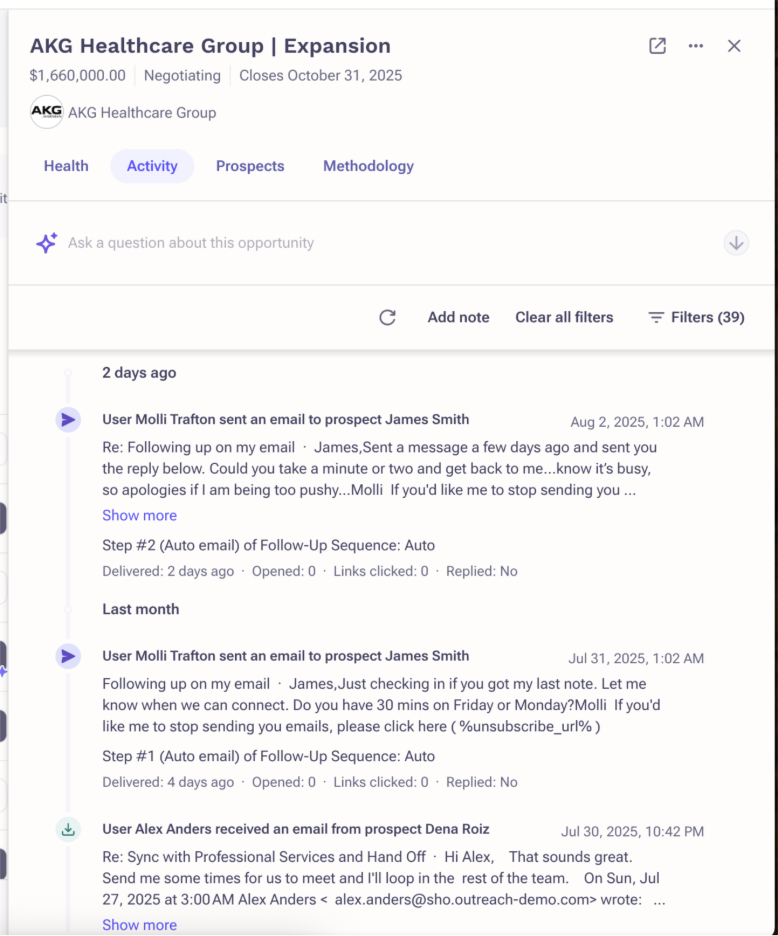Open the Prospects tab
This screenshot has height=936, width=778.
(250, 166)
